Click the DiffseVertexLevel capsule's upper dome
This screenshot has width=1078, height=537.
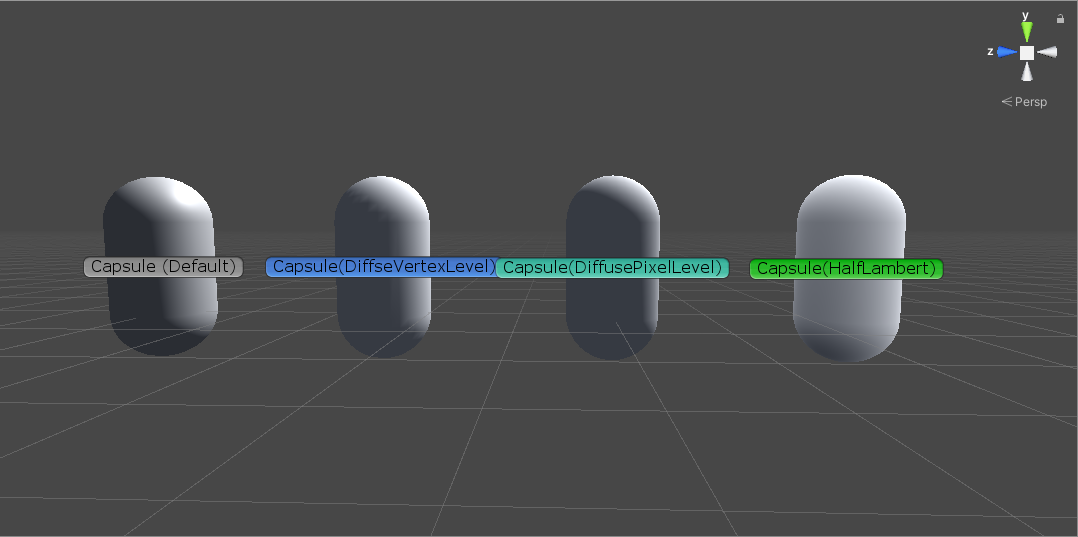382,199
